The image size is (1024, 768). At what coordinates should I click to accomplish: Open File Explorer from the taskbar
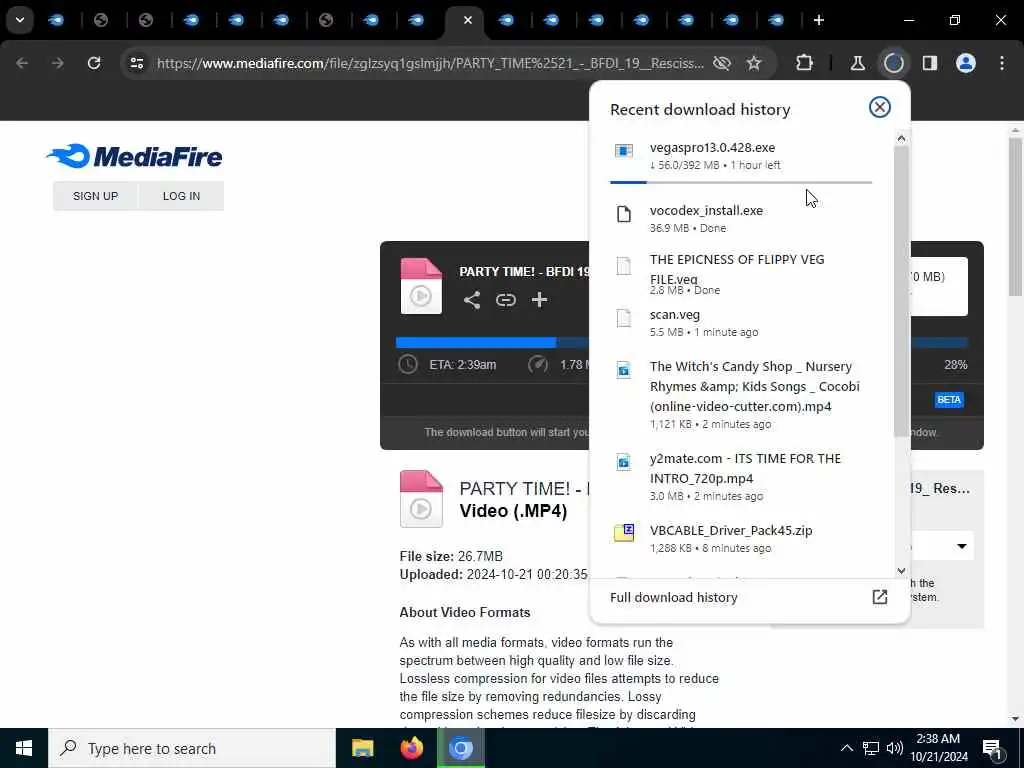[362, 748]
